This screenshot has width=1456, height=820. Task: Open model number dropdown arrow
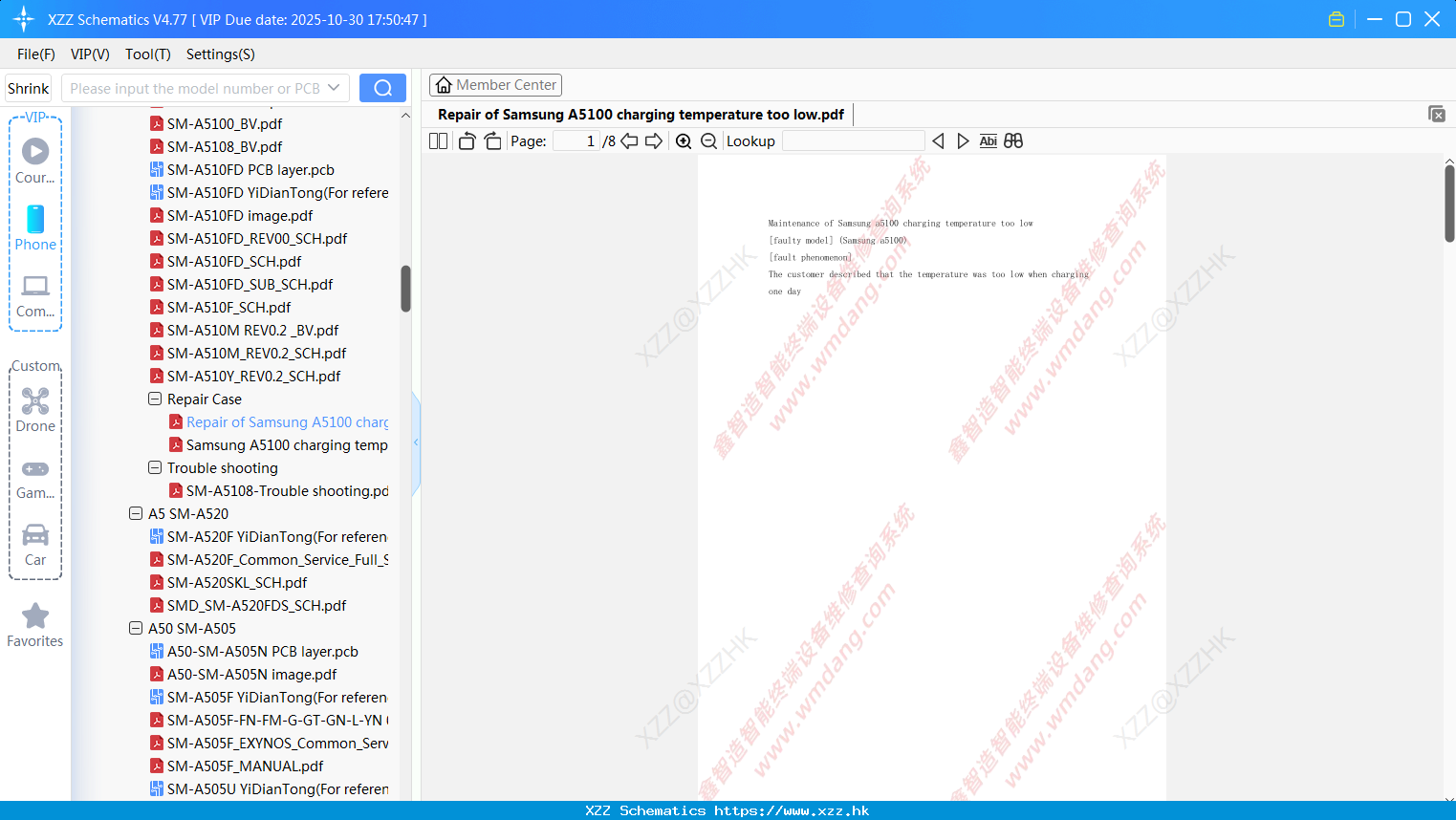(x=334, y=88)
